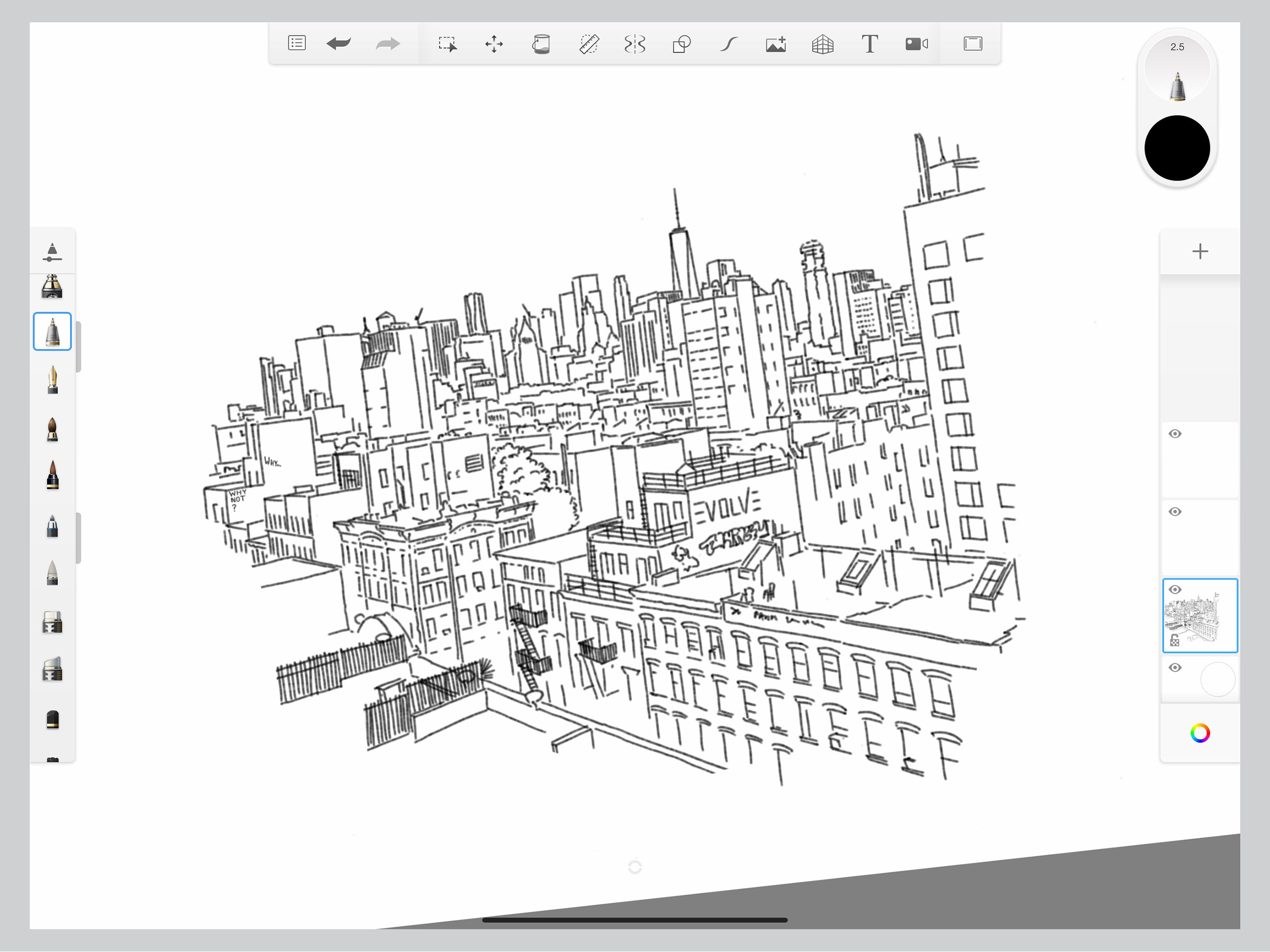Open color picker via black color puck

coord(1177,148)
